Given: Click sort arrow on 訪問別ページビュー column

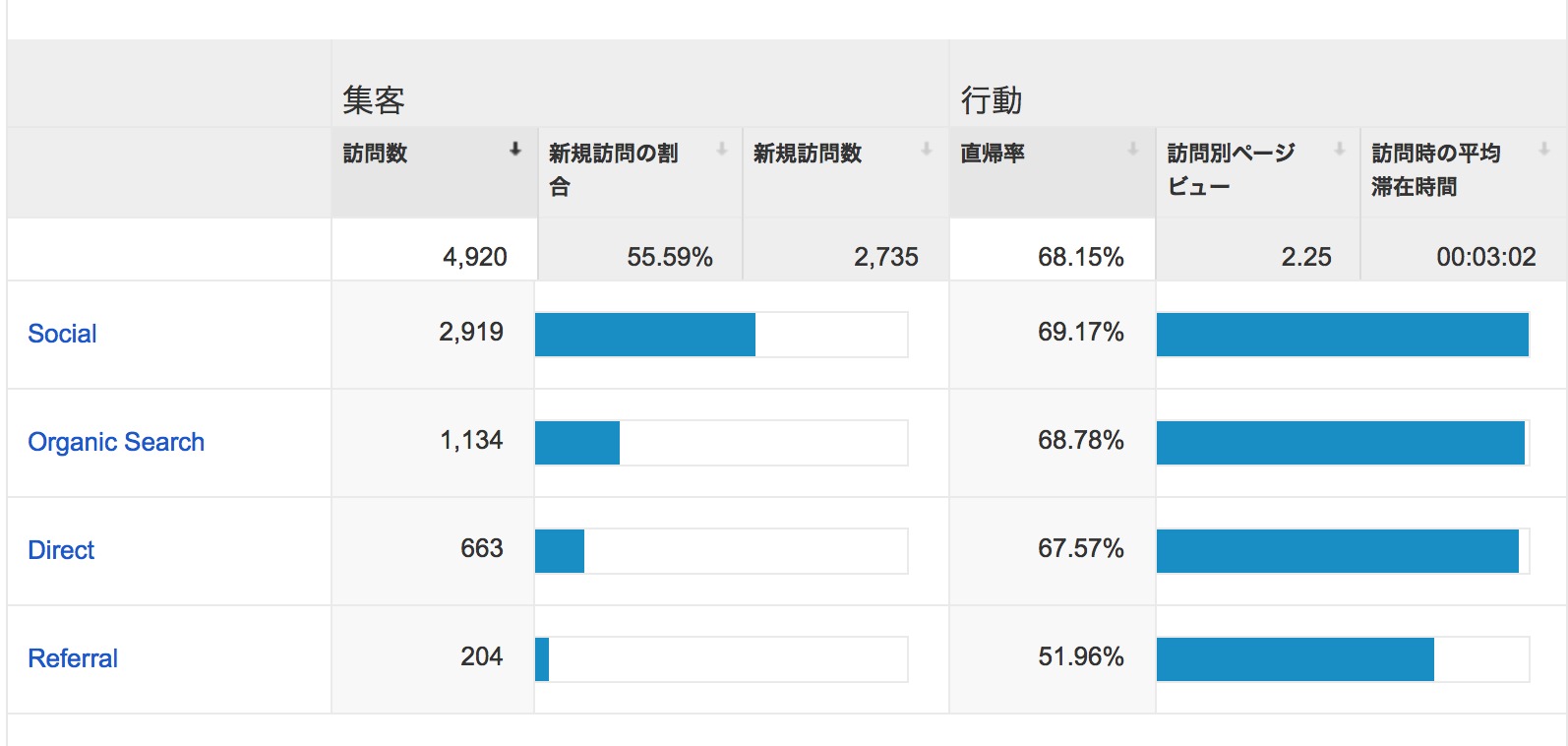Looking at the screenshot, I should tap(1339, 150).
